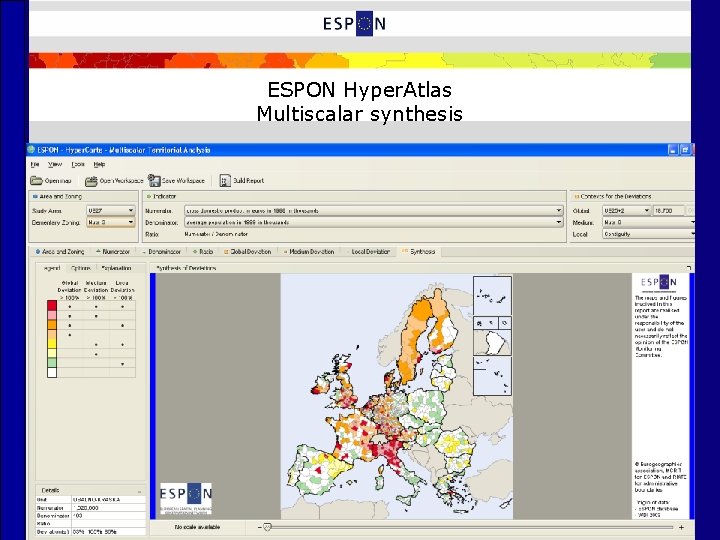This screenshot has width=720, height=540.
Task: Click the white legend color swatch
Action: point(52,372)
